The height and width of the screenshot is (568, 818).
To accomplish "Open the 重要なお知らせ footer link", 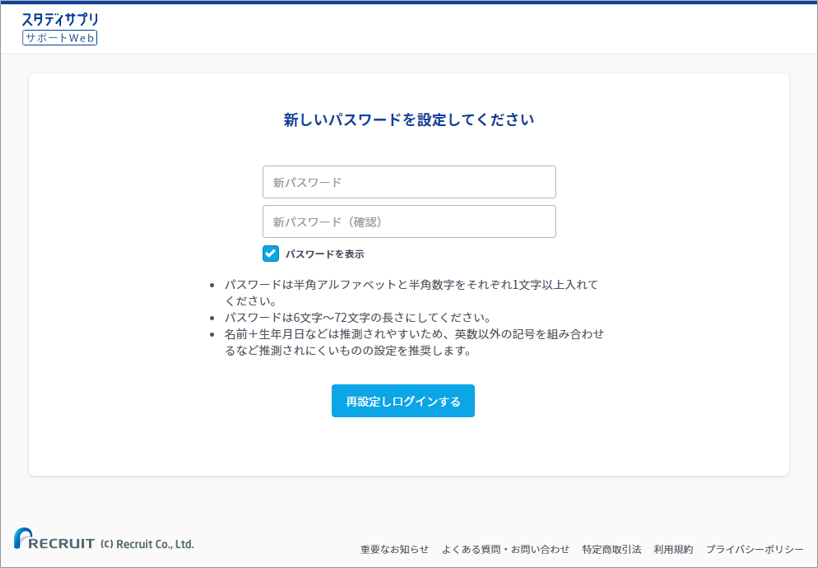I will pos(394,549).
